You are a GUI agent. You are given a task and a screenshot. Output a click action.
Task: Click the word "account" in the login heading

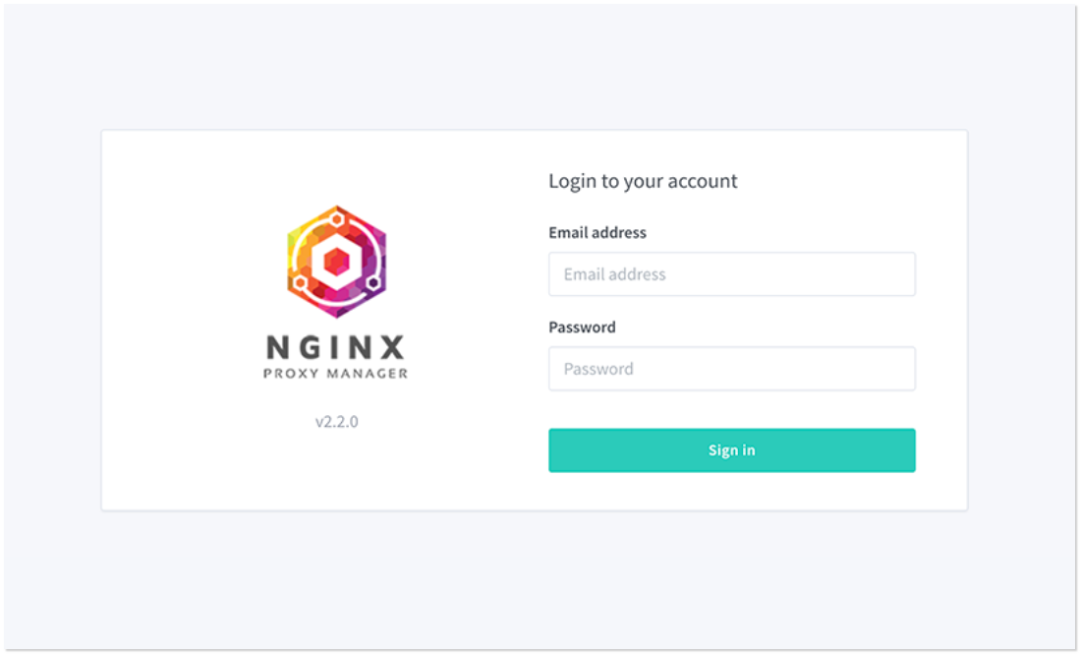(x=702, y=181)
